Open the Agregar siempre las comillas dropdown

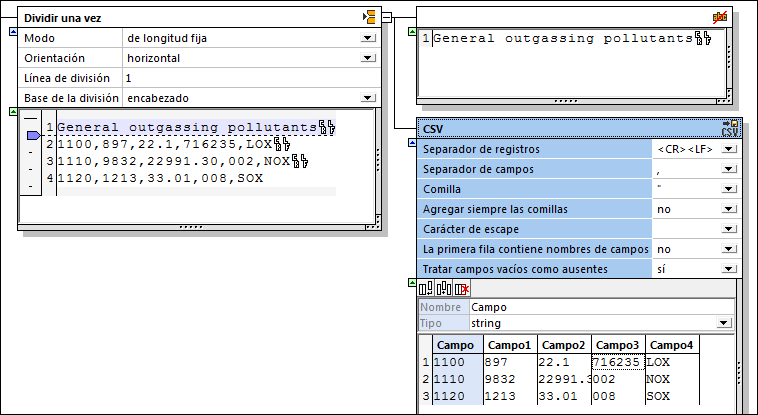coord(728,209)
